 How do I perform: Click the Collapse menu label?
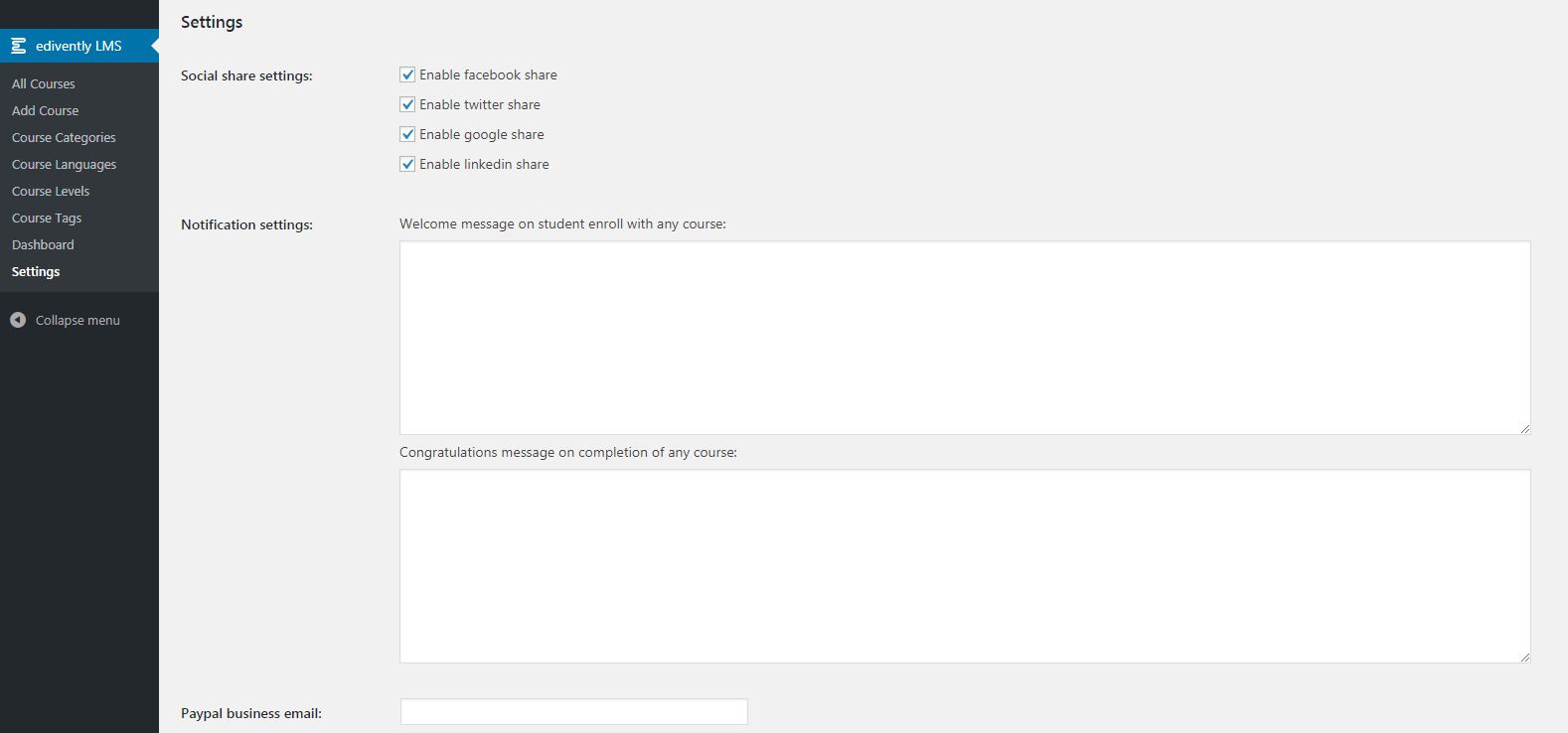point(78,320)
